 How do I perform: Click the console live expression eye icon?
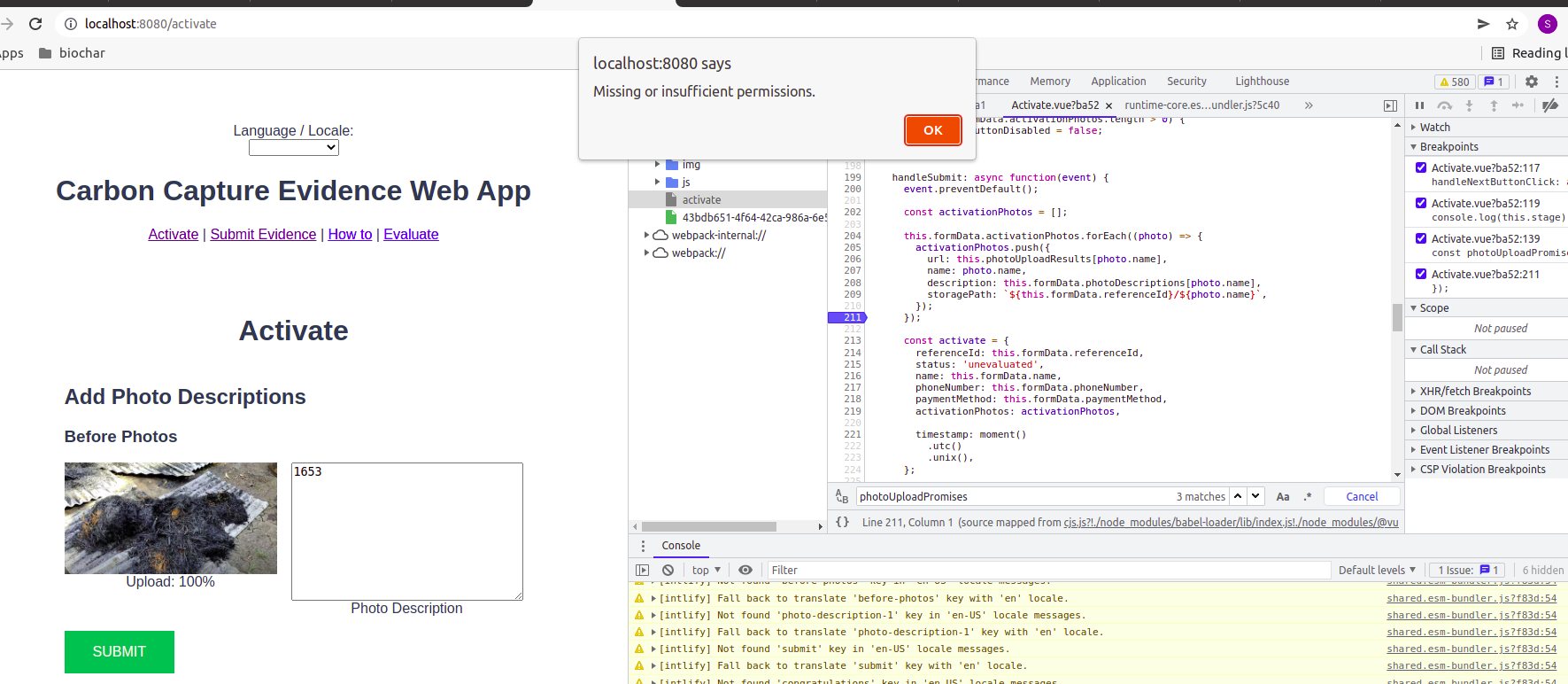pyautogui.click(x=745, y=571)
